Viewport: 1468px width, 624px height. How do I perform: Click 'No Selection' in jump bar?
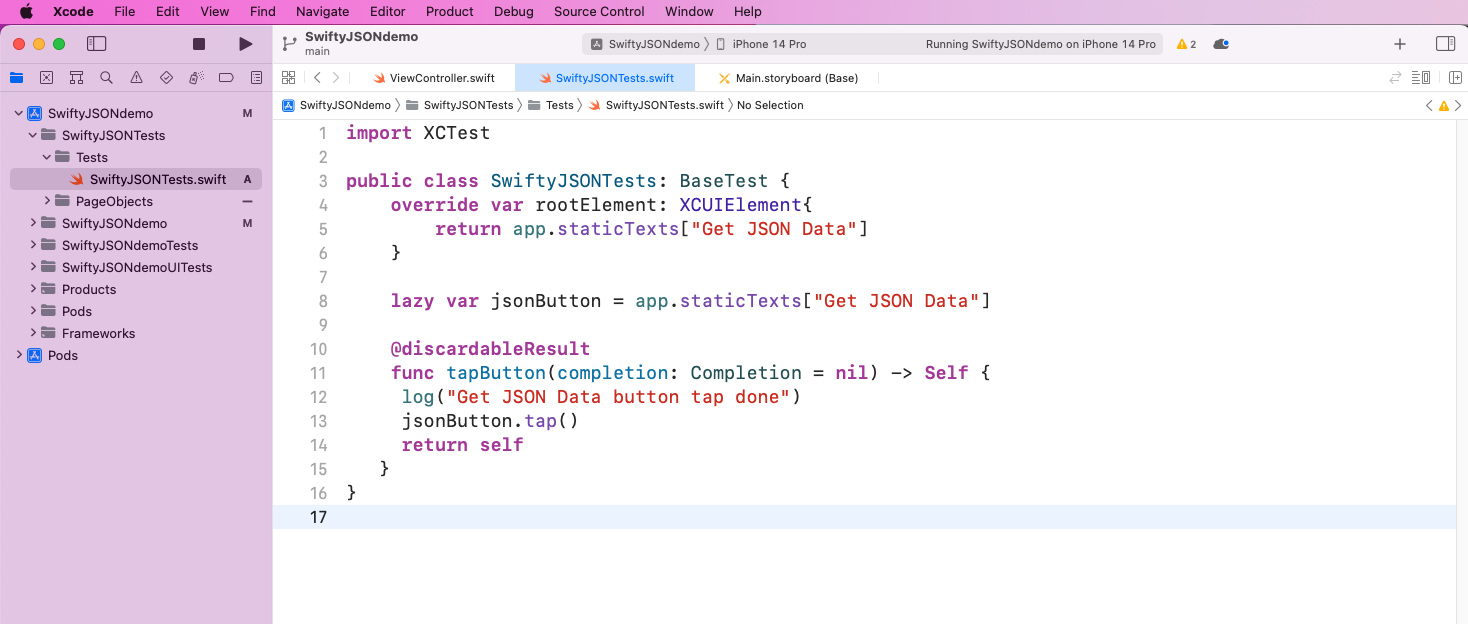pyautogui.click(x=770, y=105)
